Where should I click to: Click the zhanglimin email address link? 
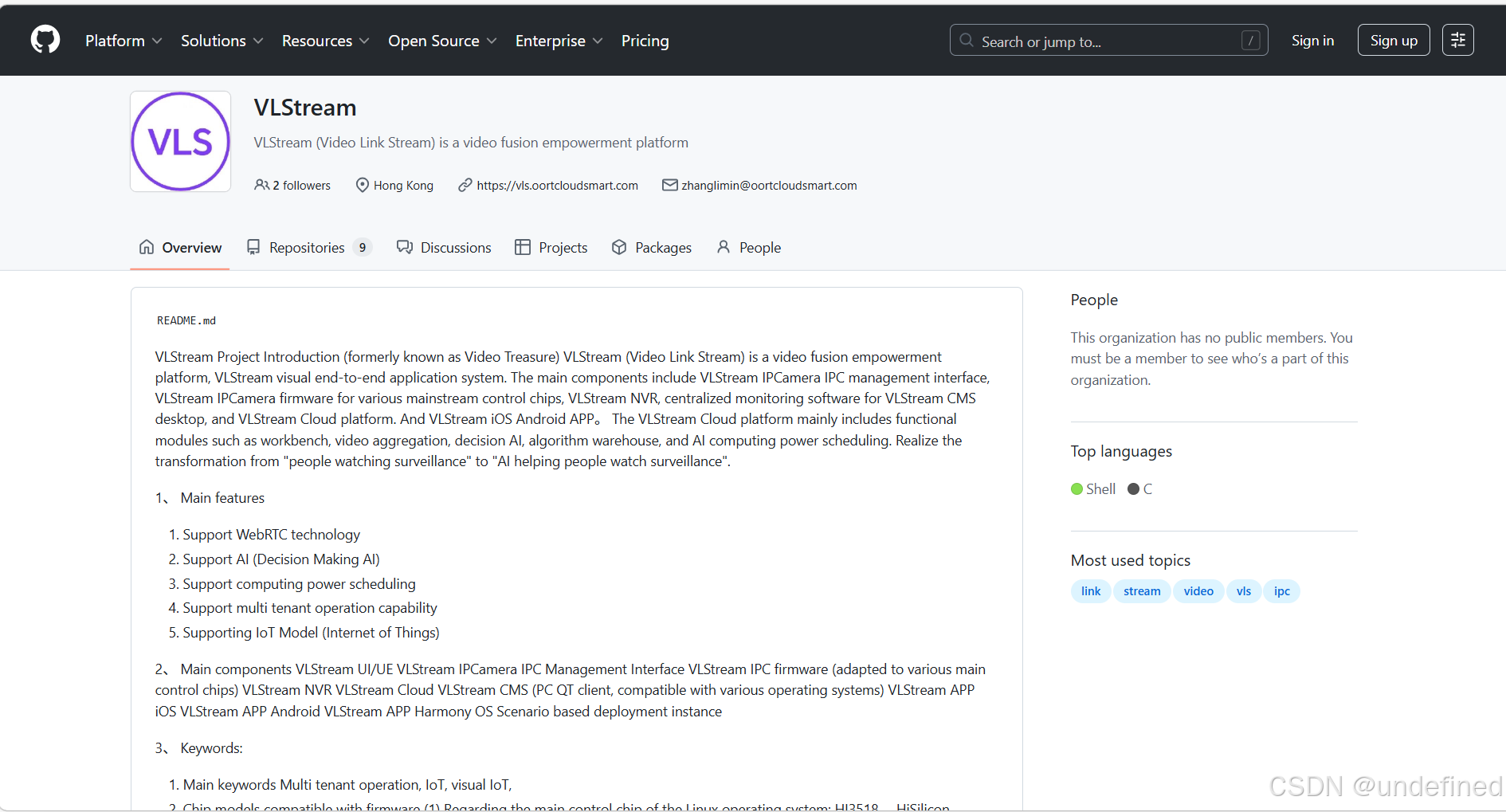tap(769, 185)
